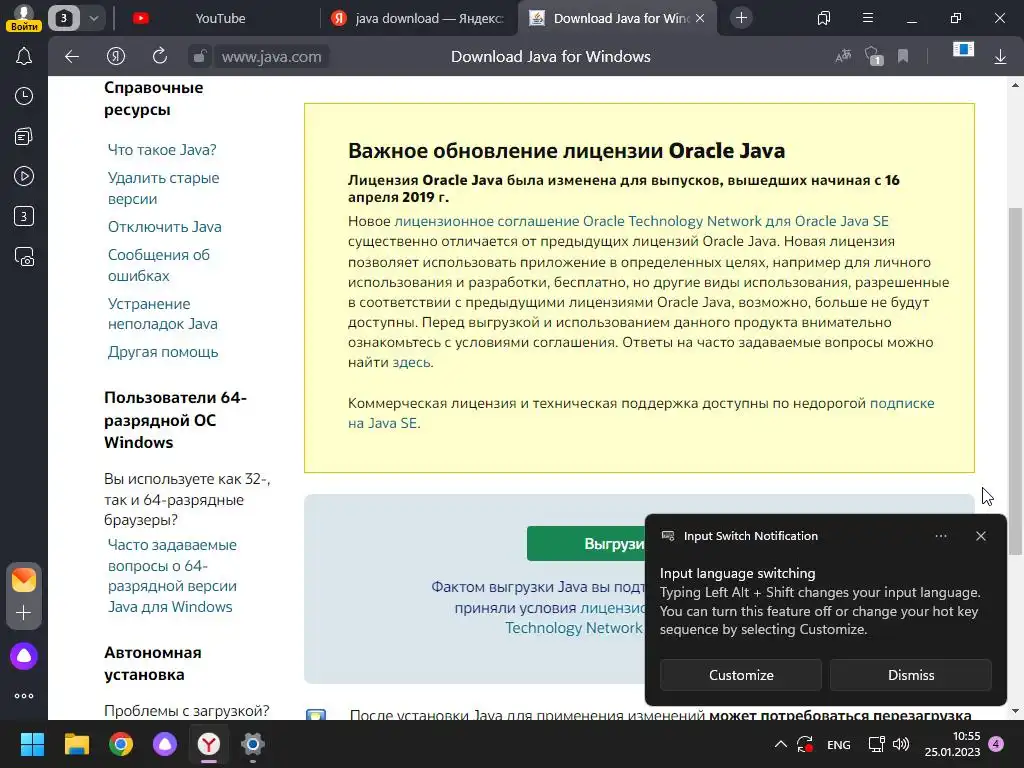The image size is (1024, 768).
Task: Open sidebar three-dots settings
Action: coord(24,696)
